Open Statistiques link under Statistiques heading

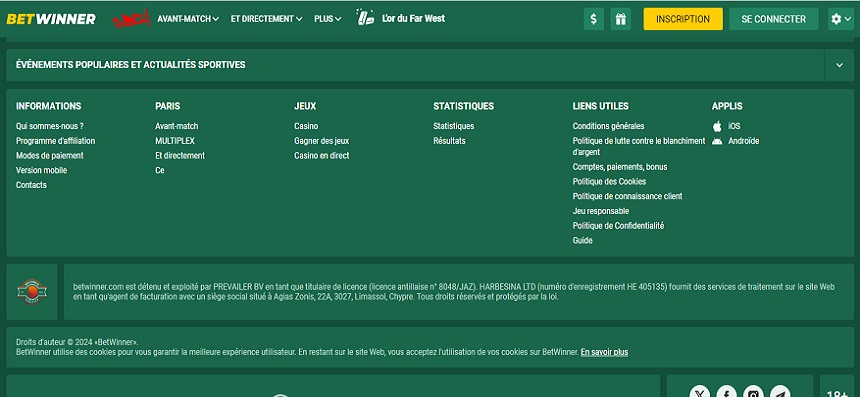[454, 126]
